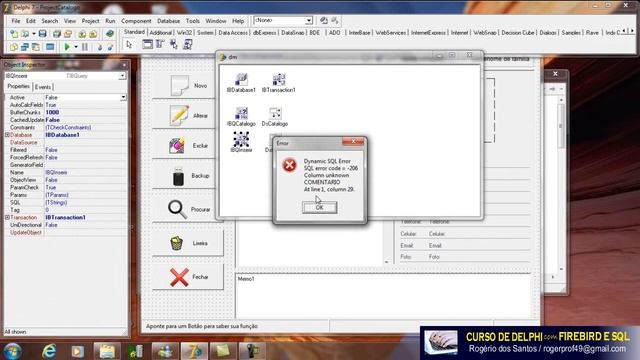Click the Params property (TParams) value

85,195
